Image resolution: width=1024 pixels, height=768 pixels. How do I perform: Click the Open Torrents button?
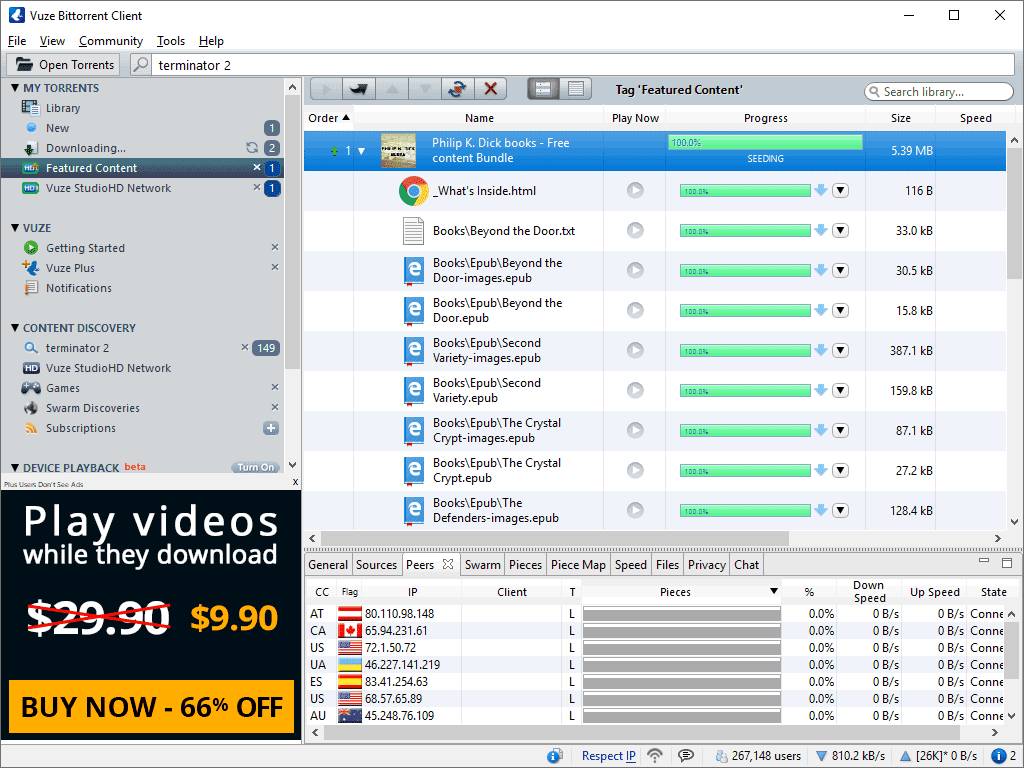[x=64, y=65]
